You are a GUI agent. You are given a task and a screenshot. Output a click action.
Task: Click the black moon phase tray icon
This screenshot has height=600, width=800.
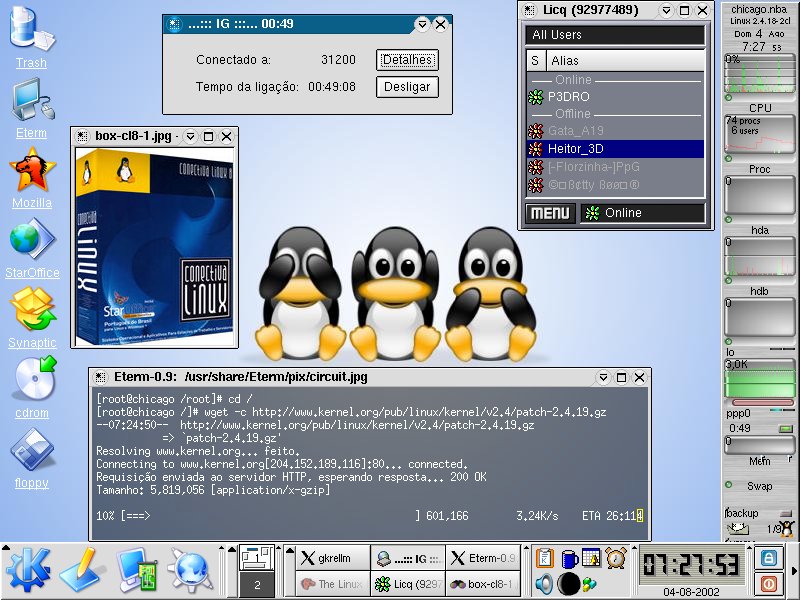point(568,584)
